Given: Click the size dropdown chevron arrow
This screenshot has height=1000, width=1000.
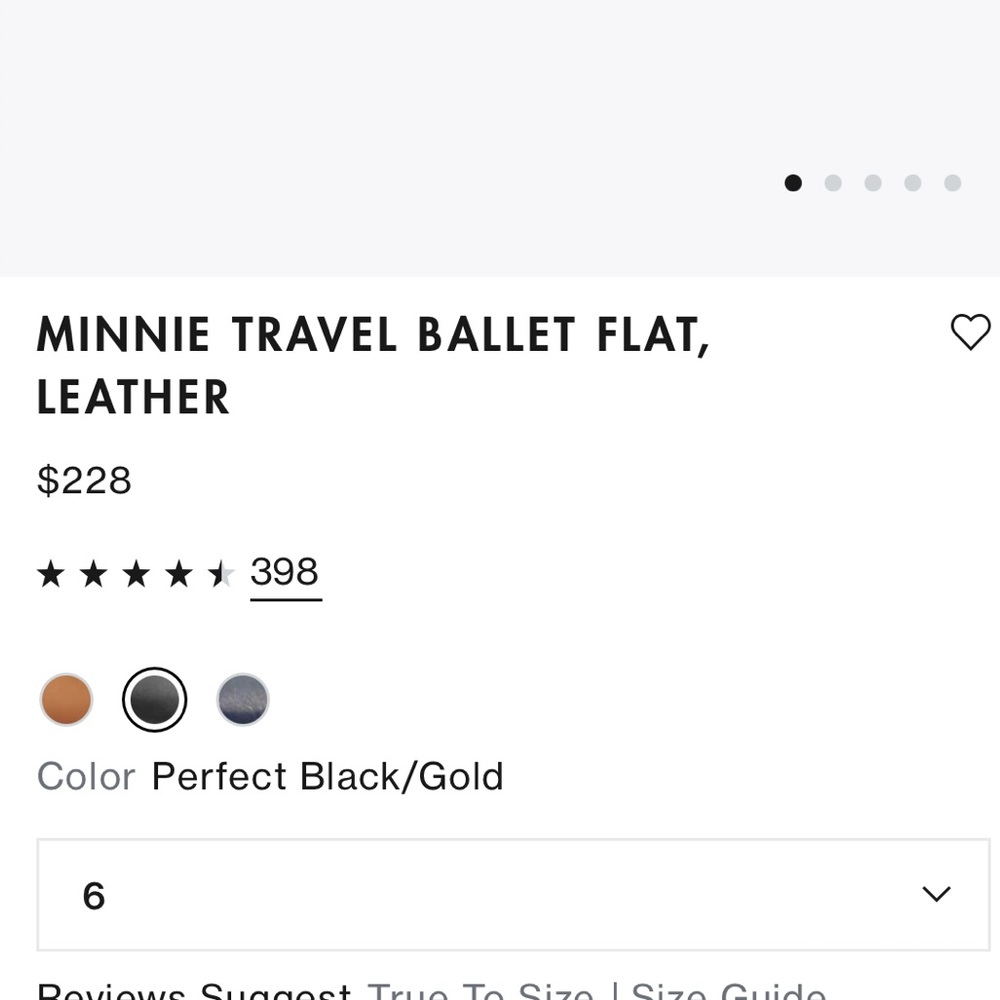Looking at the screenshot, I should [x=936, y=894].
